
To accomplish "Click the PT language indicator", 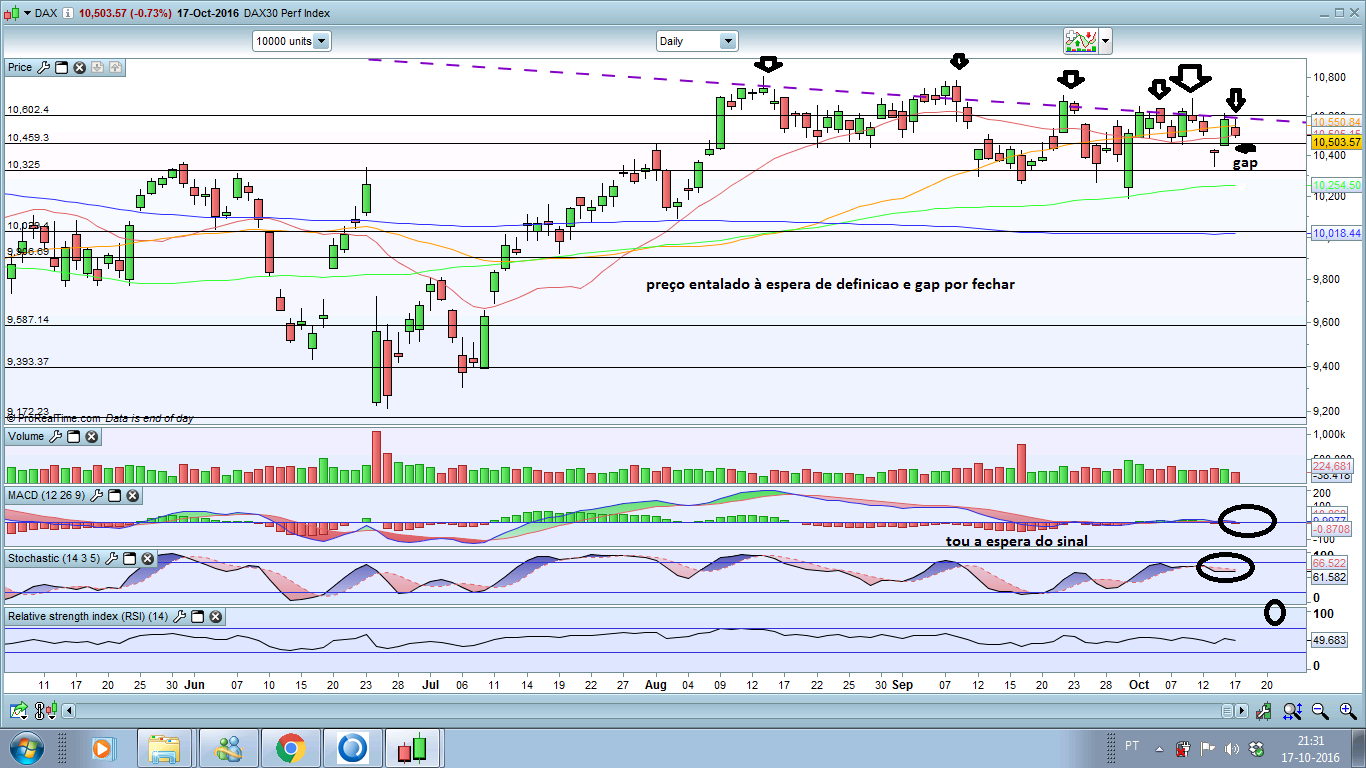I will click(1132, 746).
